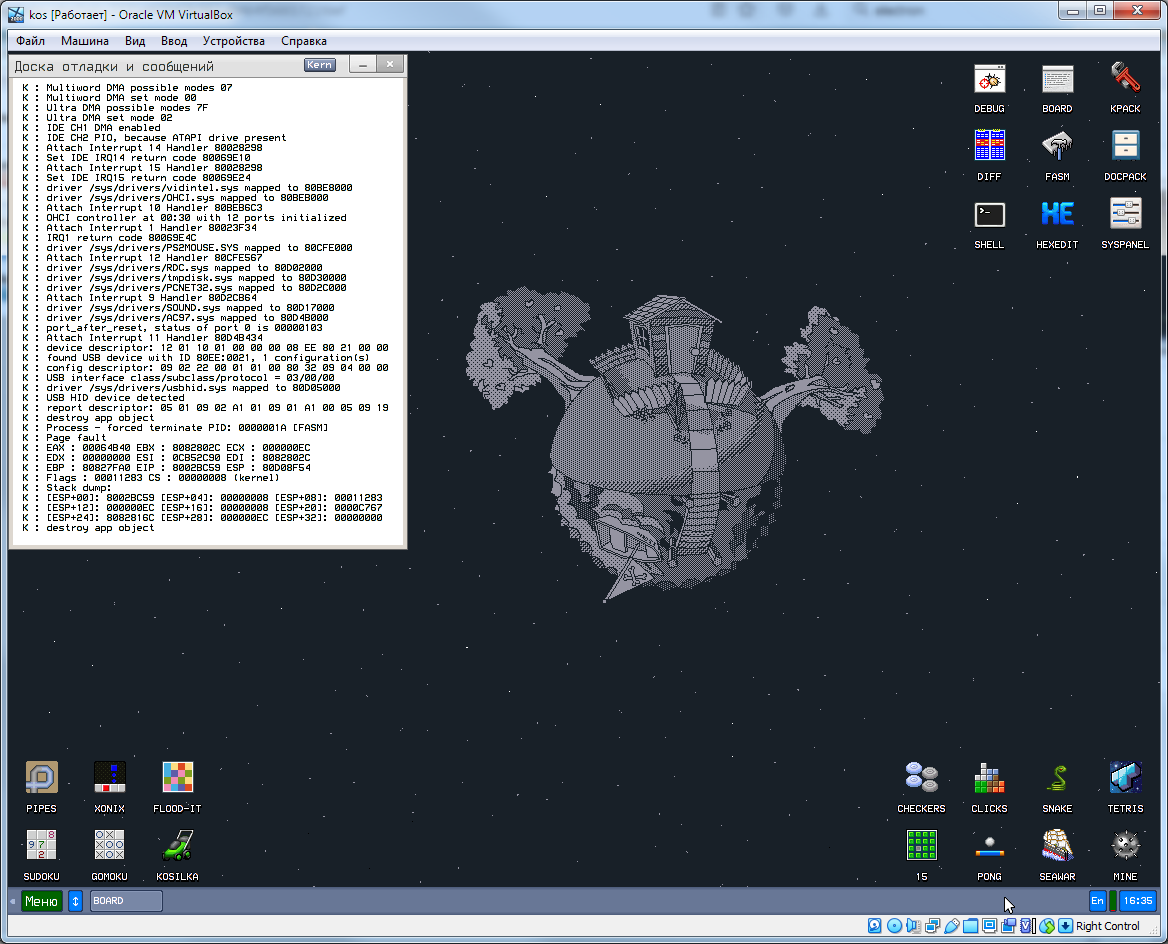1168x944 pixels.
Task: Launch the XONIX game icon
Action: point(109,780)
